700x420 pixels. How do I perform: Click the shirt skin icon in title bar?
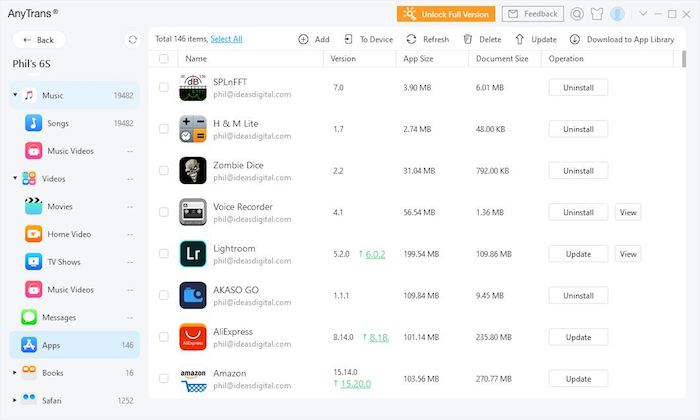(597, 14)
